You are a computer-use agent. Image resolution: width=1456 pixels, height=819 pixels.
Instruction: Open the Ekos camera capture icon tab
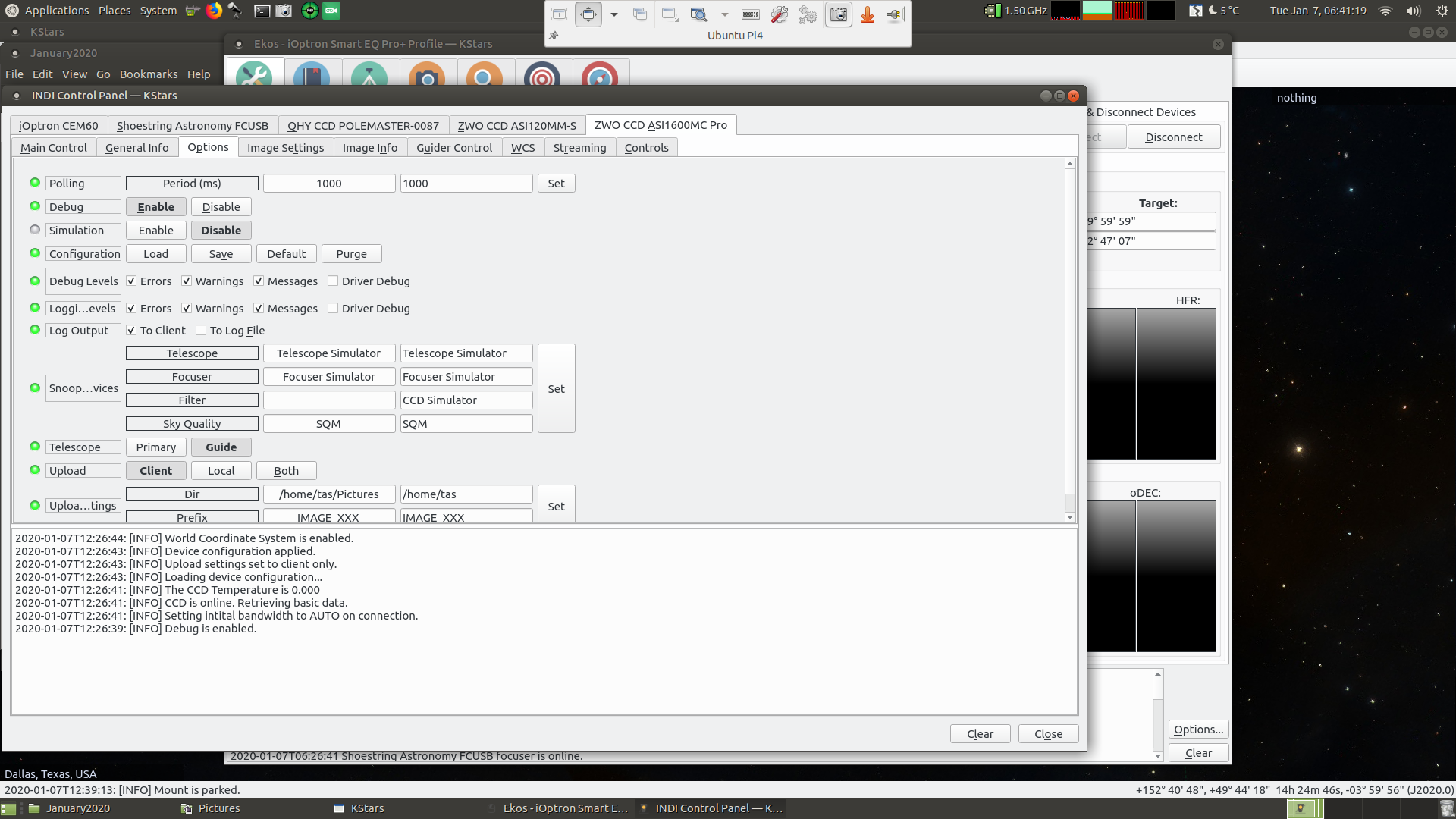point(427,75)
